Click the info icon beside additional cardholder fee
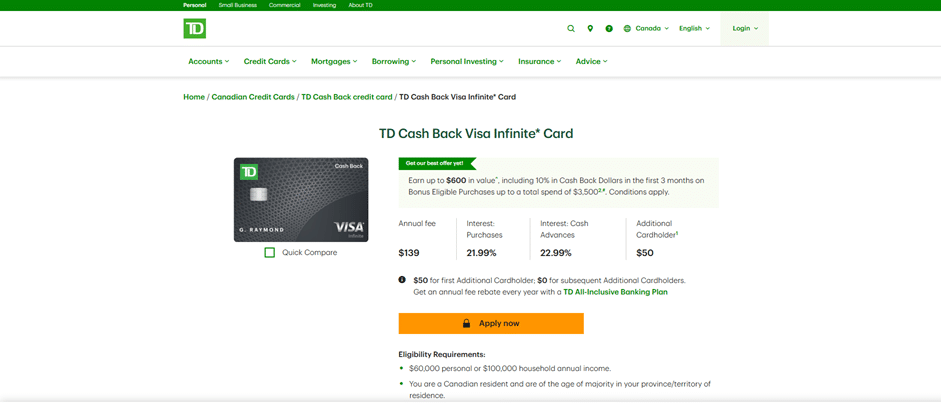The image size is (941, 403). tap(402, 280)
